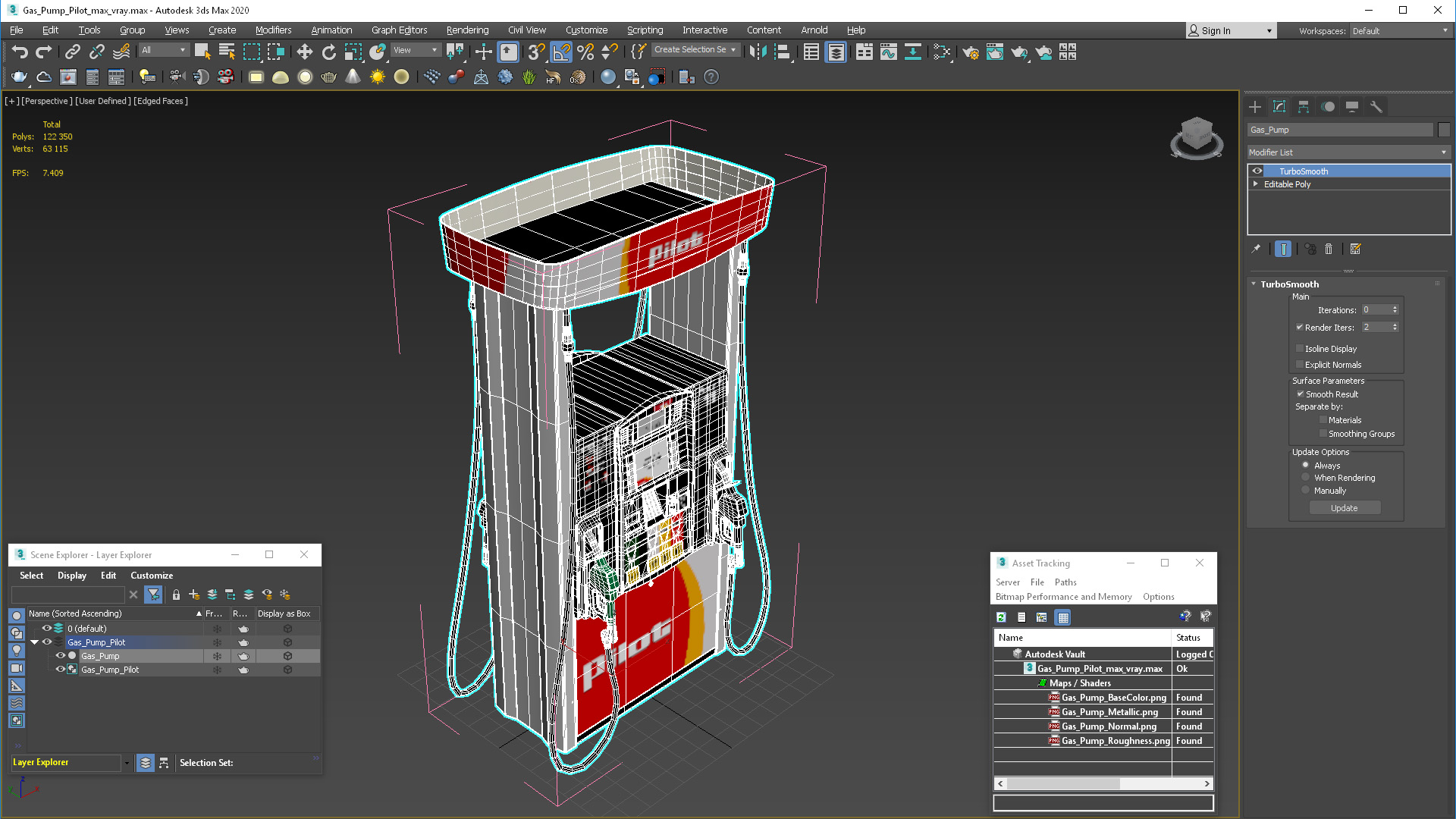Click the Display as Box column header

pos(287,613)
